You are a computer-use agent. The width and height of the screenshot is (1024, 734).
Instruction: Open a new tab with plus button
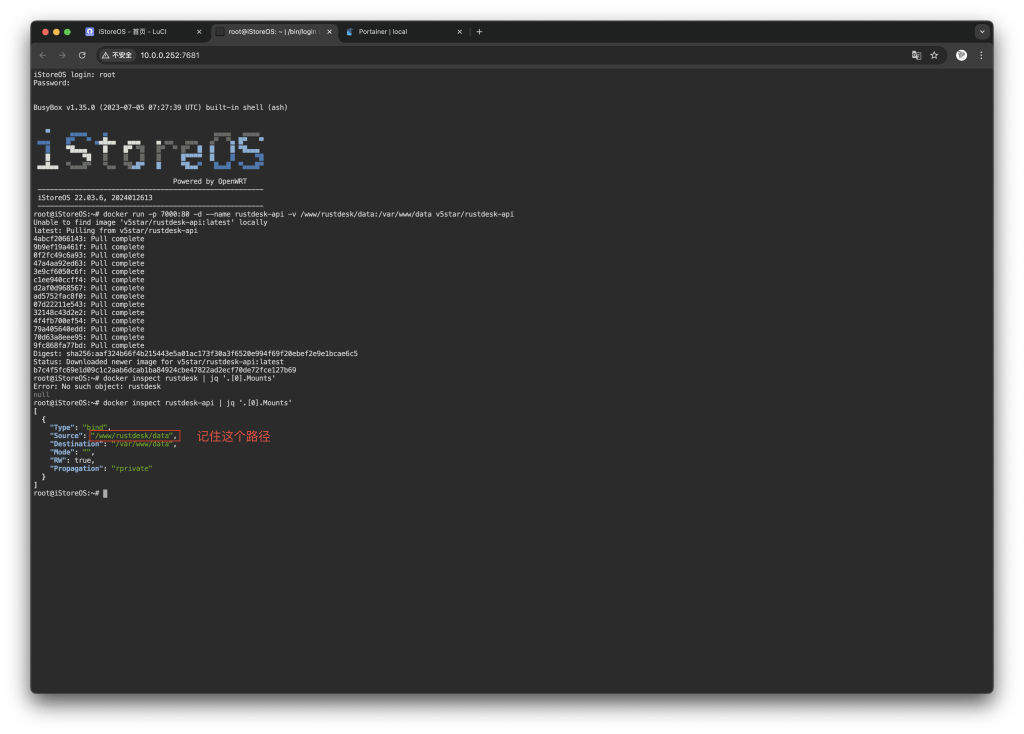[x=479, y=32]
